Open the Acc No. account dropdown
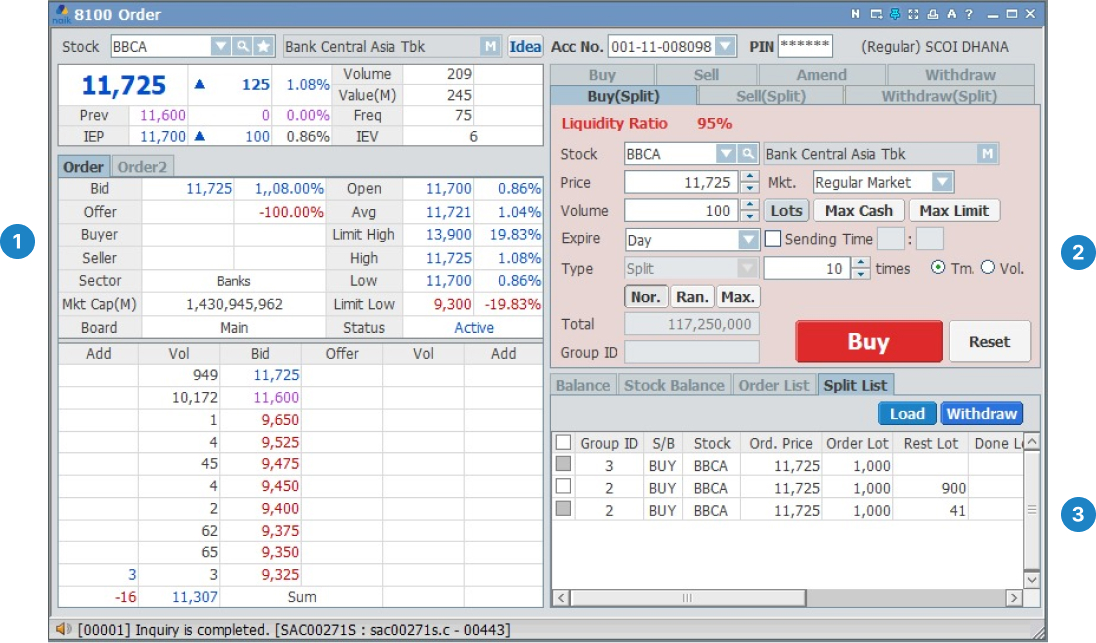 [x=725, y=46]
